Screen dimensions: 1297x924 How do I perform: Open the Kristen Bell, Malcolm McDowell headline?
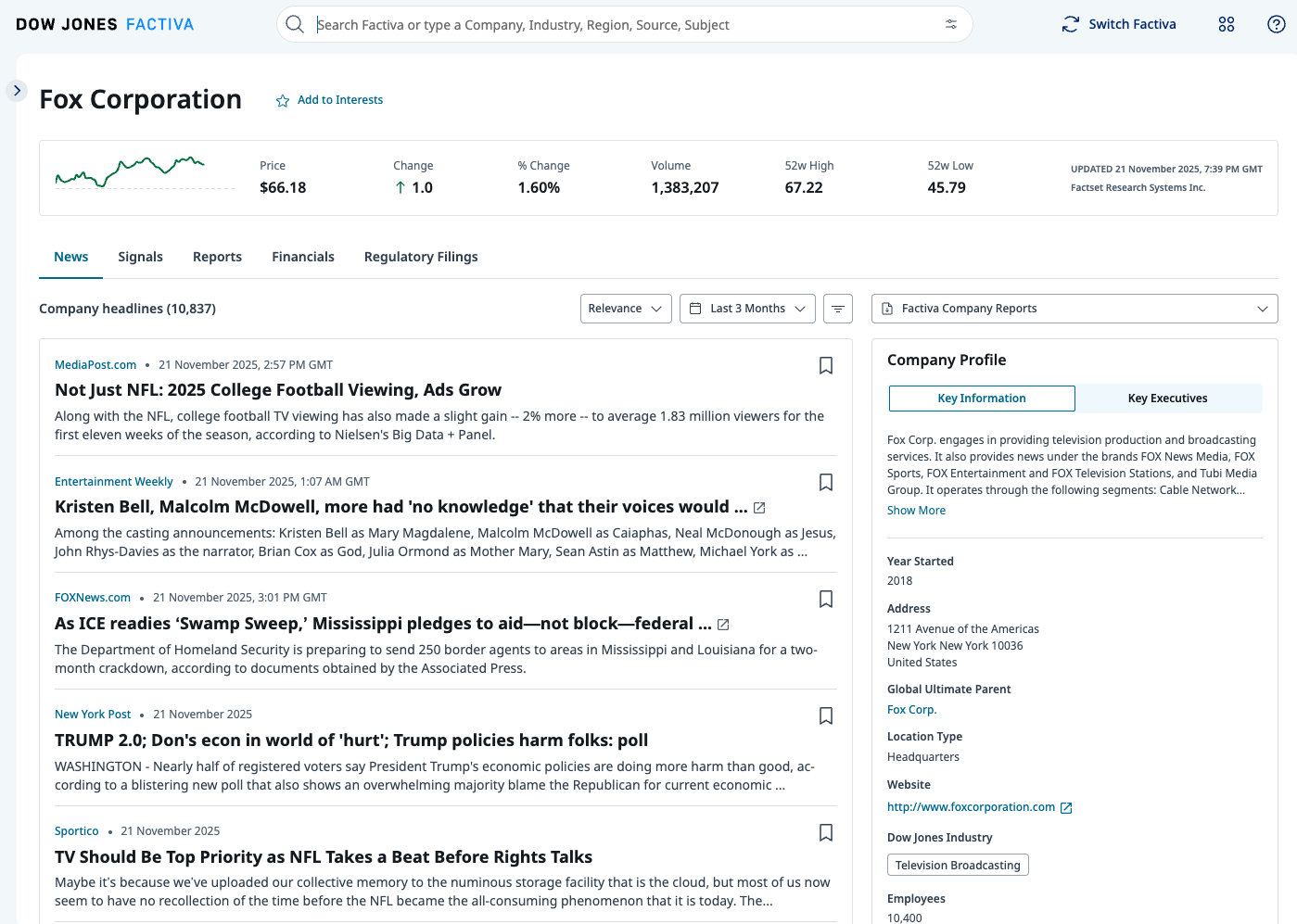401,507
